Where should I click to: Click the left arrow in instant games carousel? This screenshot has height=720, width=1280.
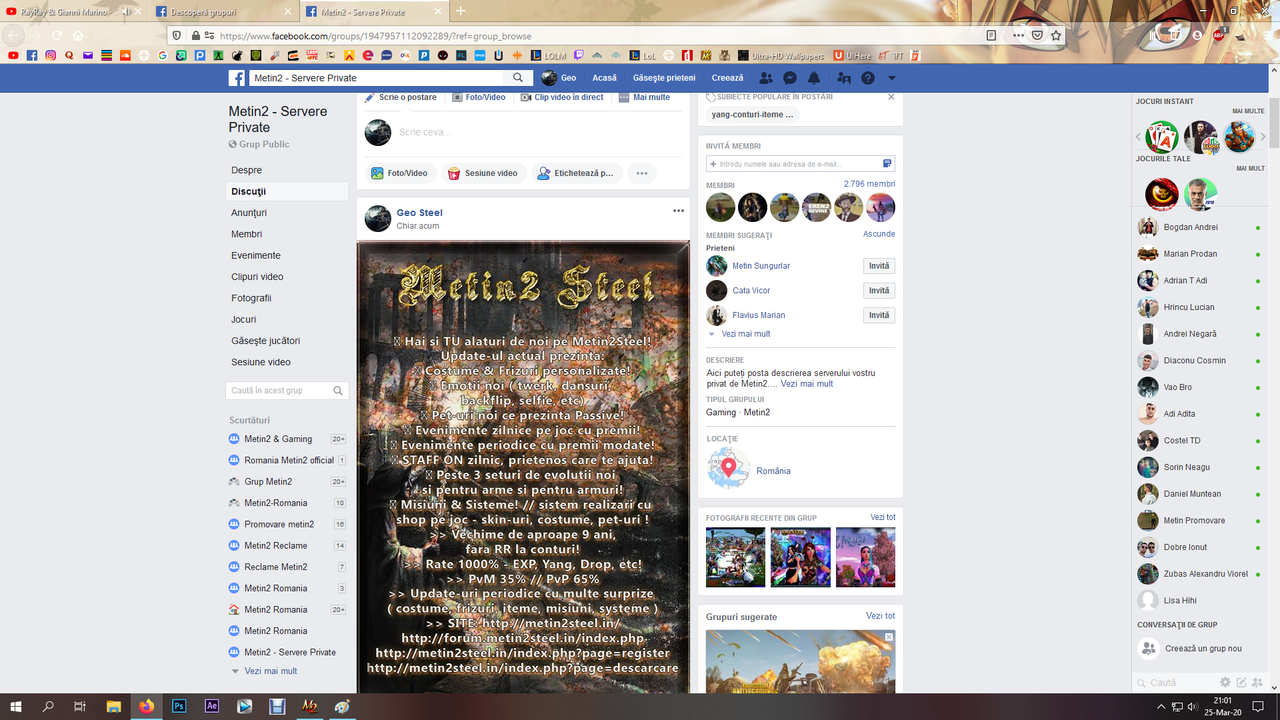tap(1138, 137)
